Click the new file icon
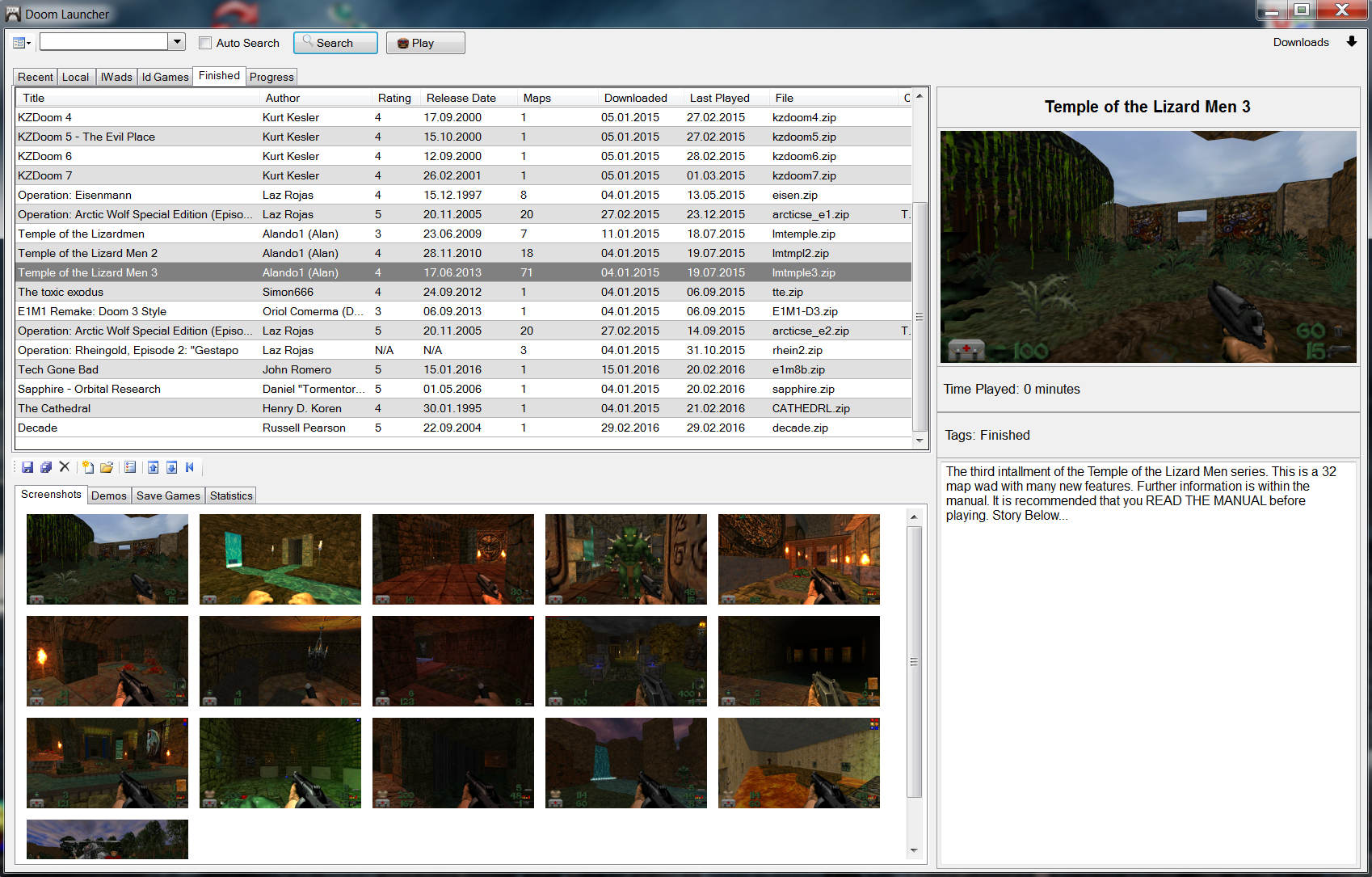The height and width of the screenshot is (877, 1372). pos(88,467)
